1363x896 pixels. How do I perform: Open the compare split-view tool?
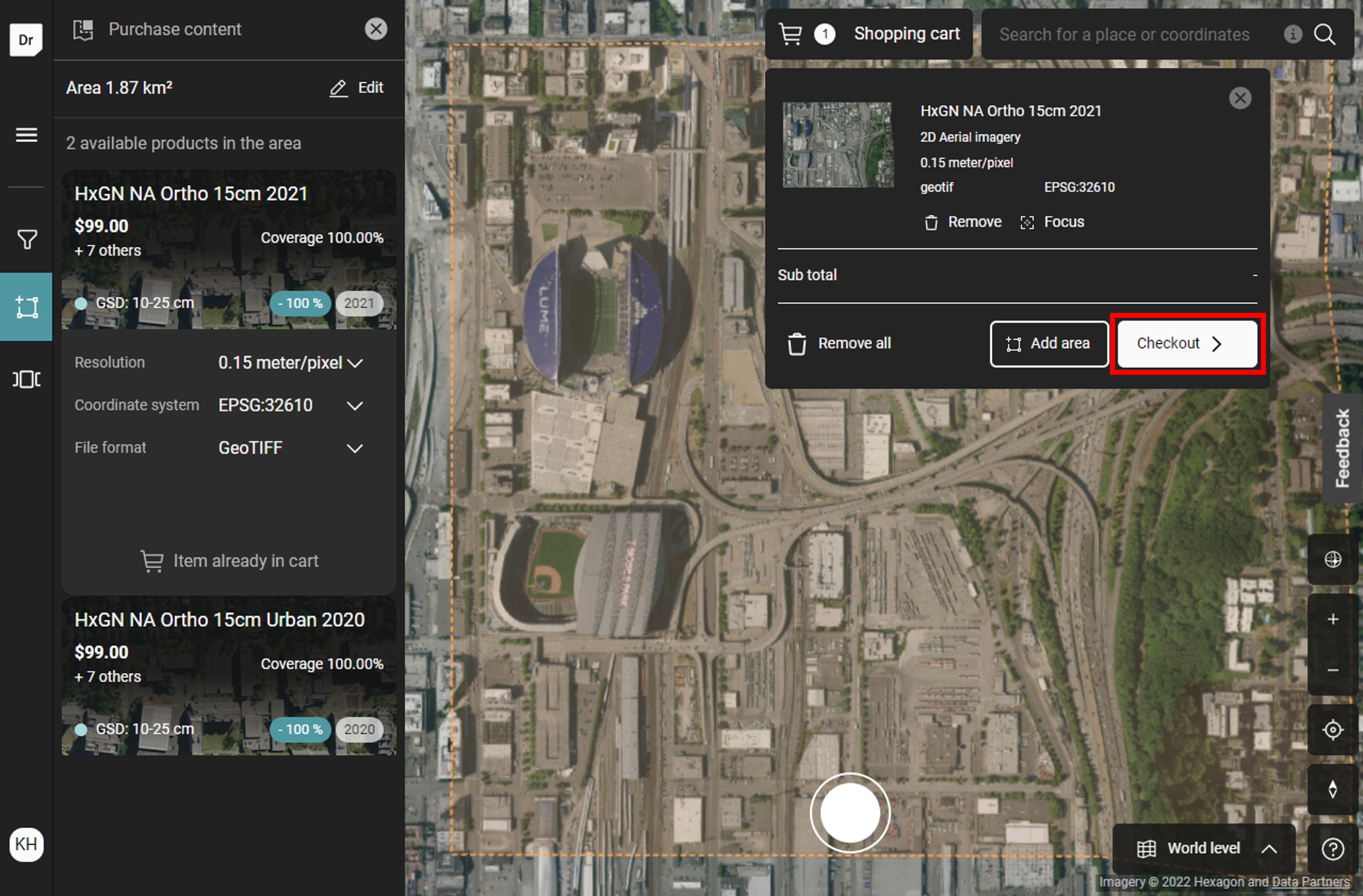coord(26,379)
